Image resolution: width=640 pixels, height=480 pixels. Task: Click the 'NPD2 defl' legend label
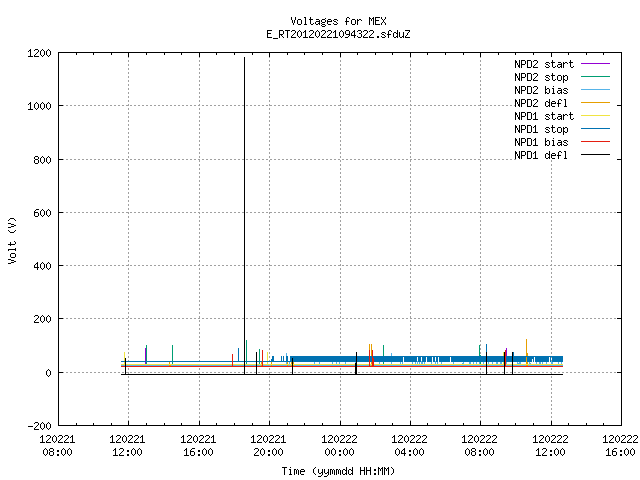click(541, 103)
